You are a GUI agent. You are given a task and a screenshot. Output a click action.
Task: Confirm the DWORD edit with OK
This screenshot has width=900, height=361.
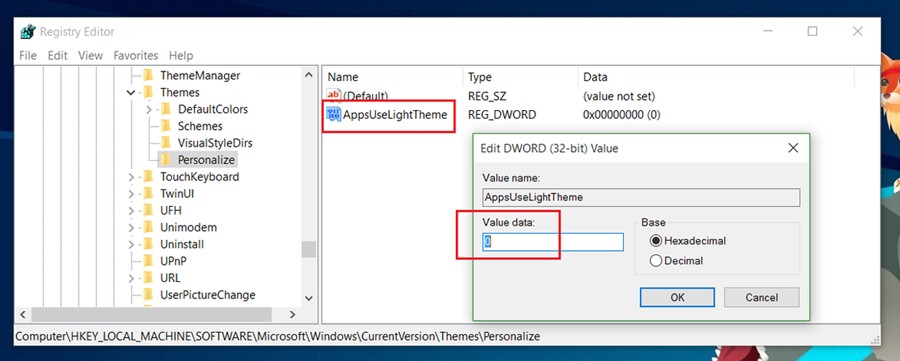pyautogui.click(x=677, y=297)
